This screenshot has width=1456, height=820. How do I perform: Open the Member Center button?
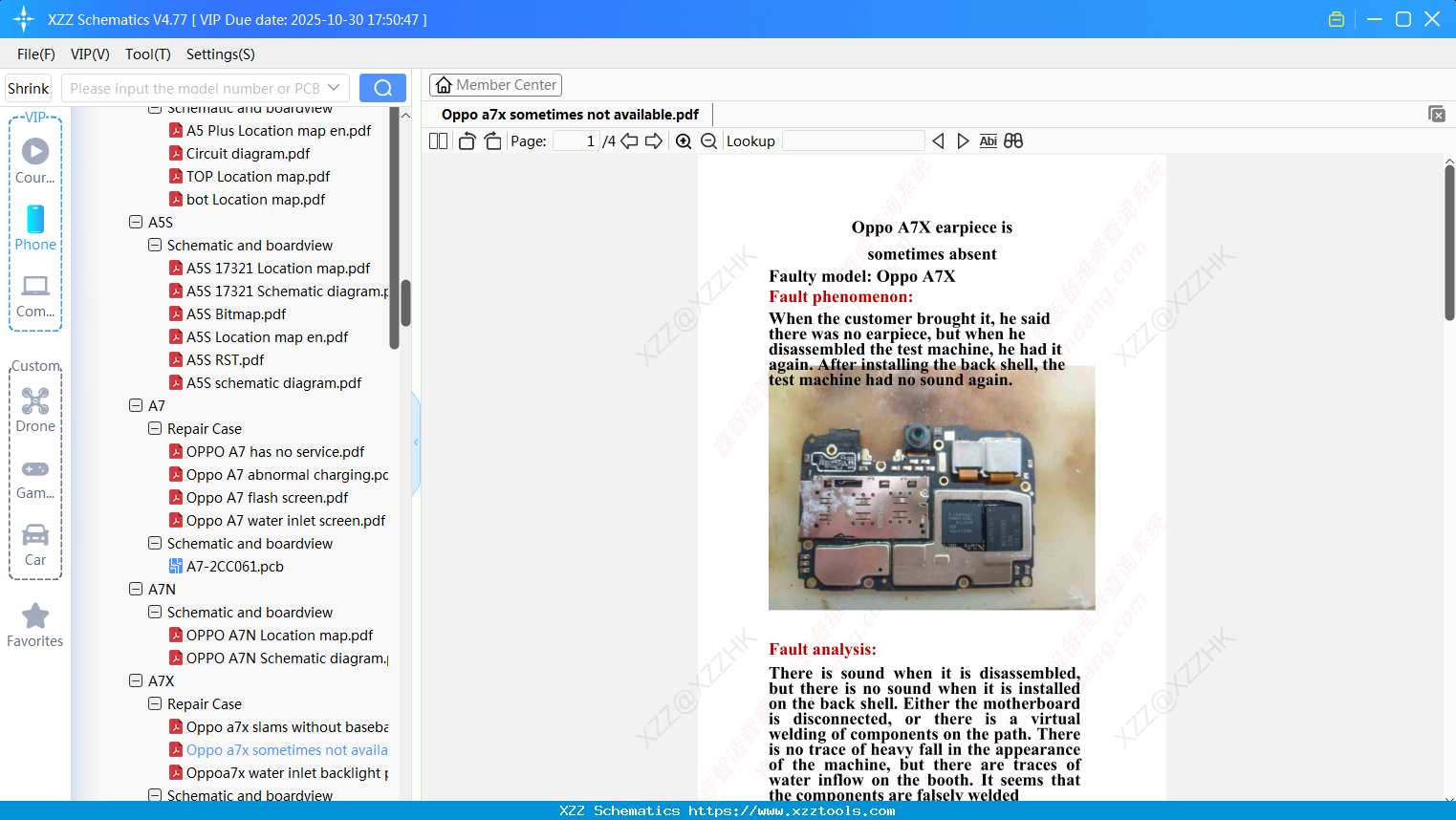click(495, 85)
